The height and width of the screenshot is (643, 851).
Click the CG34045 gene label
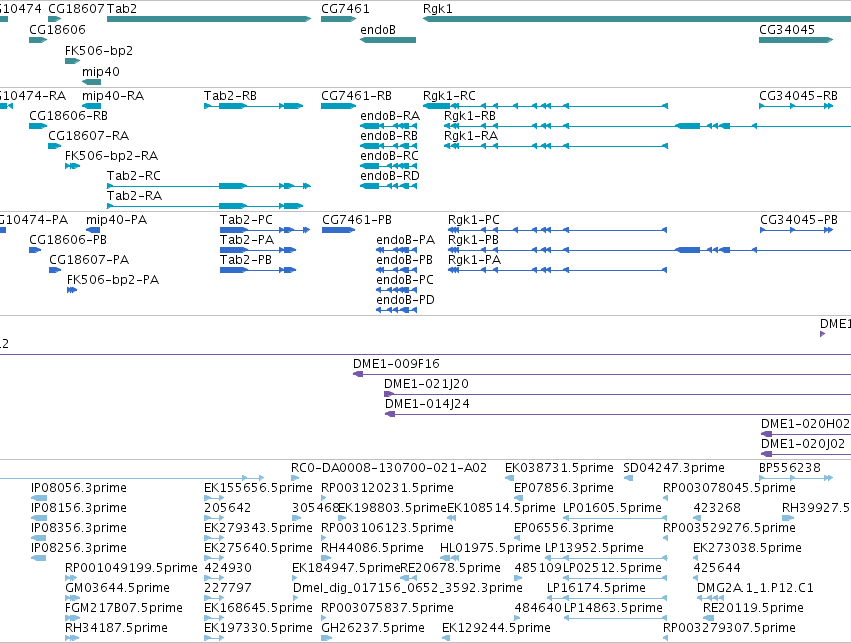[x=787, y=29]
